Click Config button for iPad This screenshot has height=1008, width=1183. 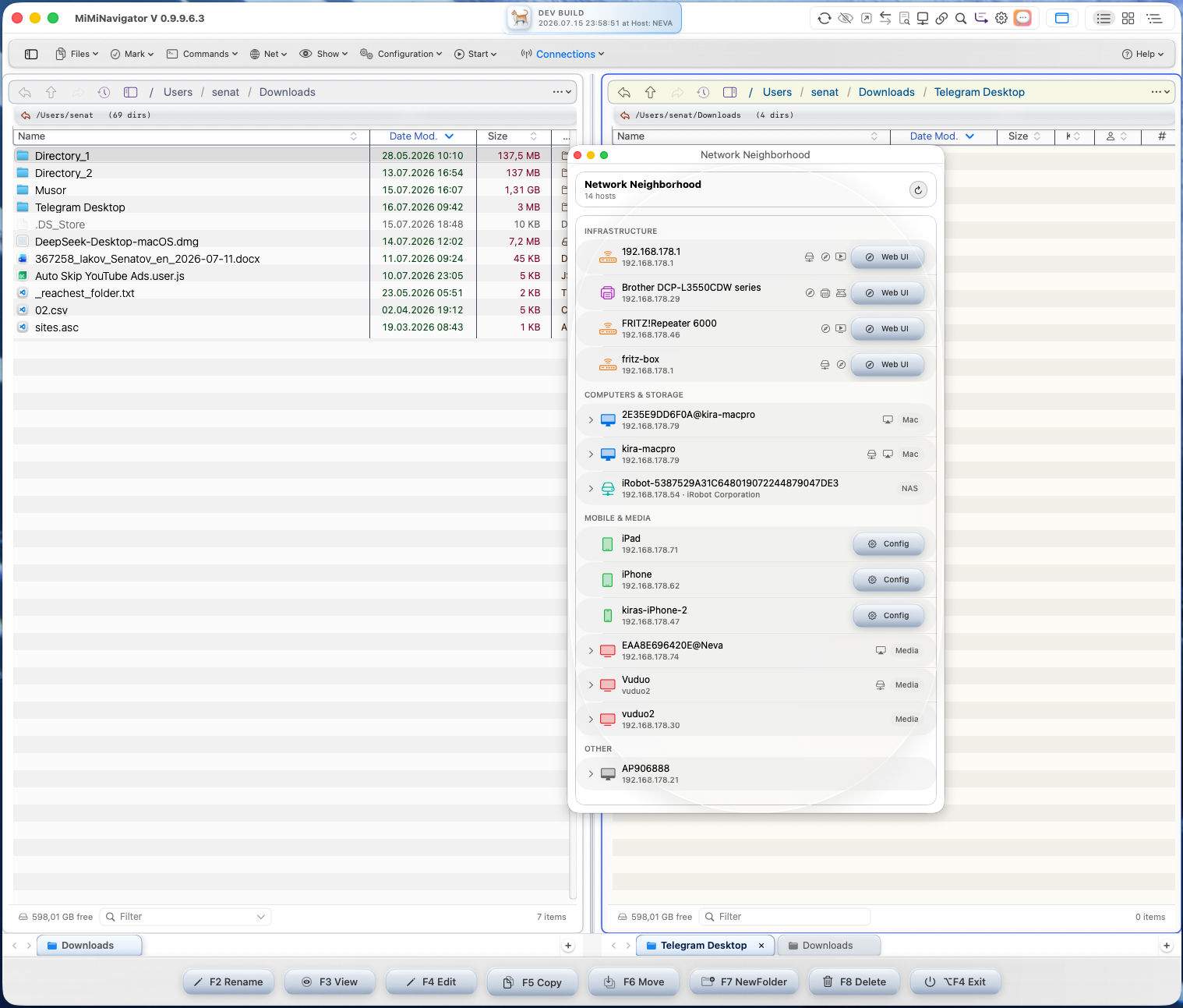click(889, 544)
